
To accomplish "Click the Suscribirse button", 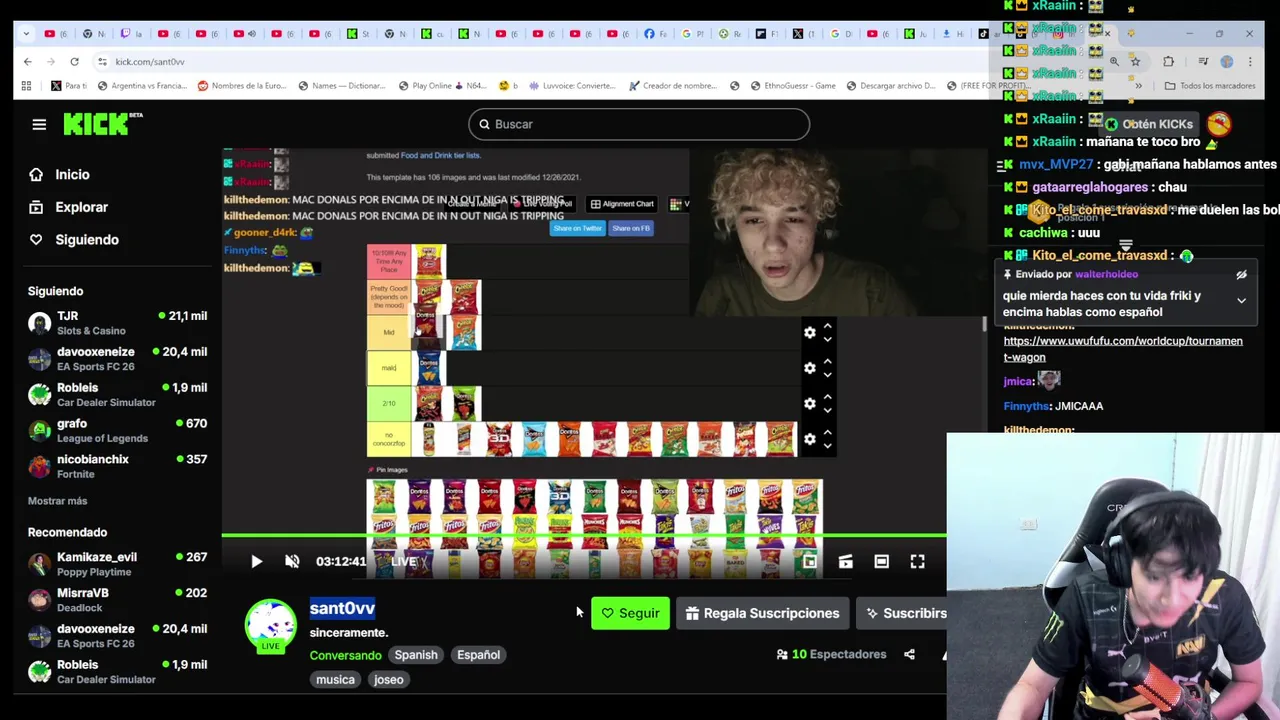I will [x=902, y=613].
